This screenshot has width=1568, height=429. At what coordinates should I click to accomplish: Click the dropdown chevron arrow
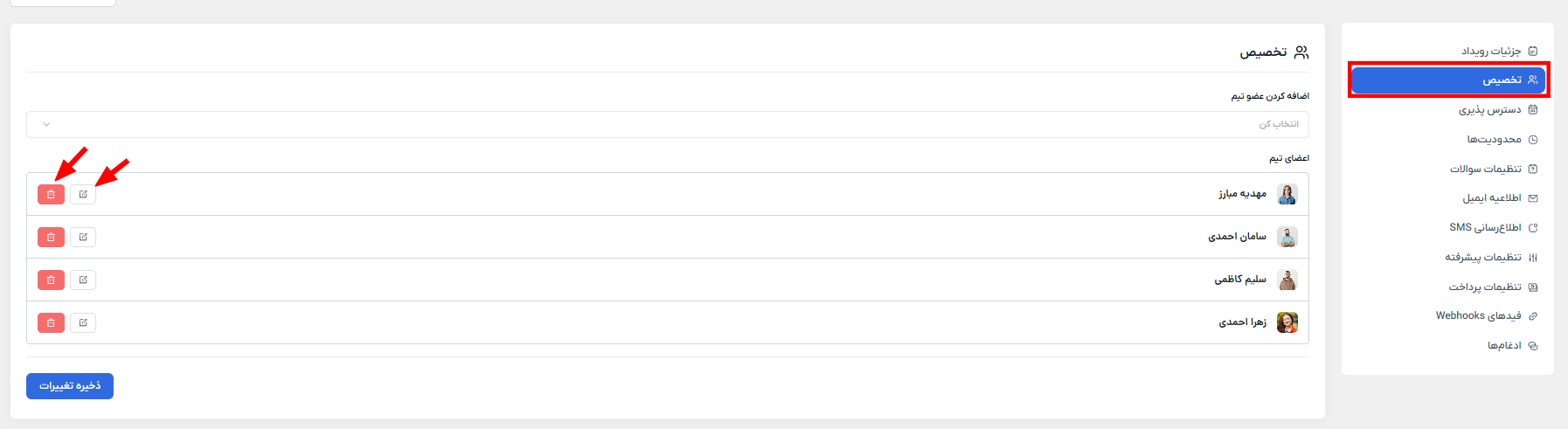(x=46, y=124)
